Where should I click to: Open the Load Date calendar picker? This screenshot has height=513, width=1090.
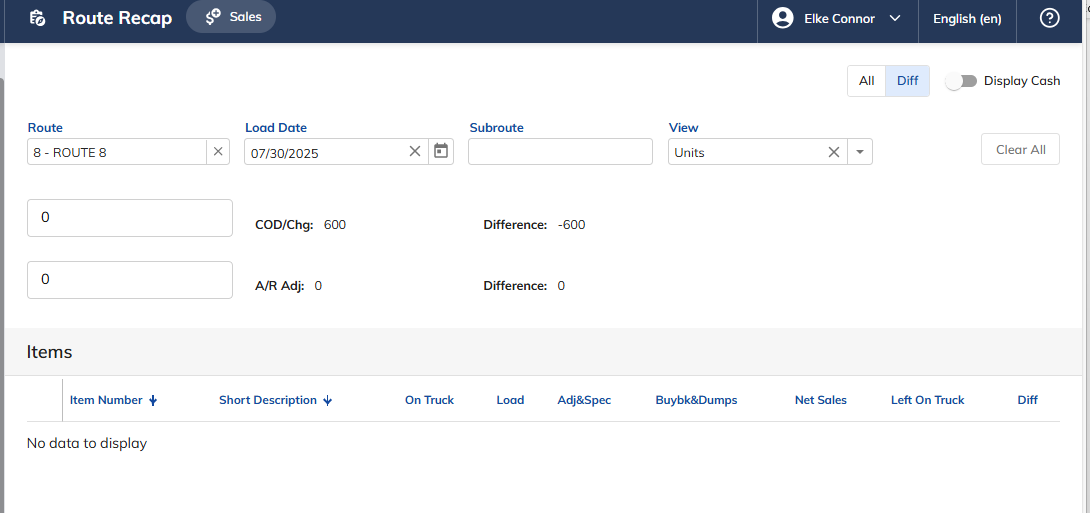pyautogui.click(x=441, y=151)
